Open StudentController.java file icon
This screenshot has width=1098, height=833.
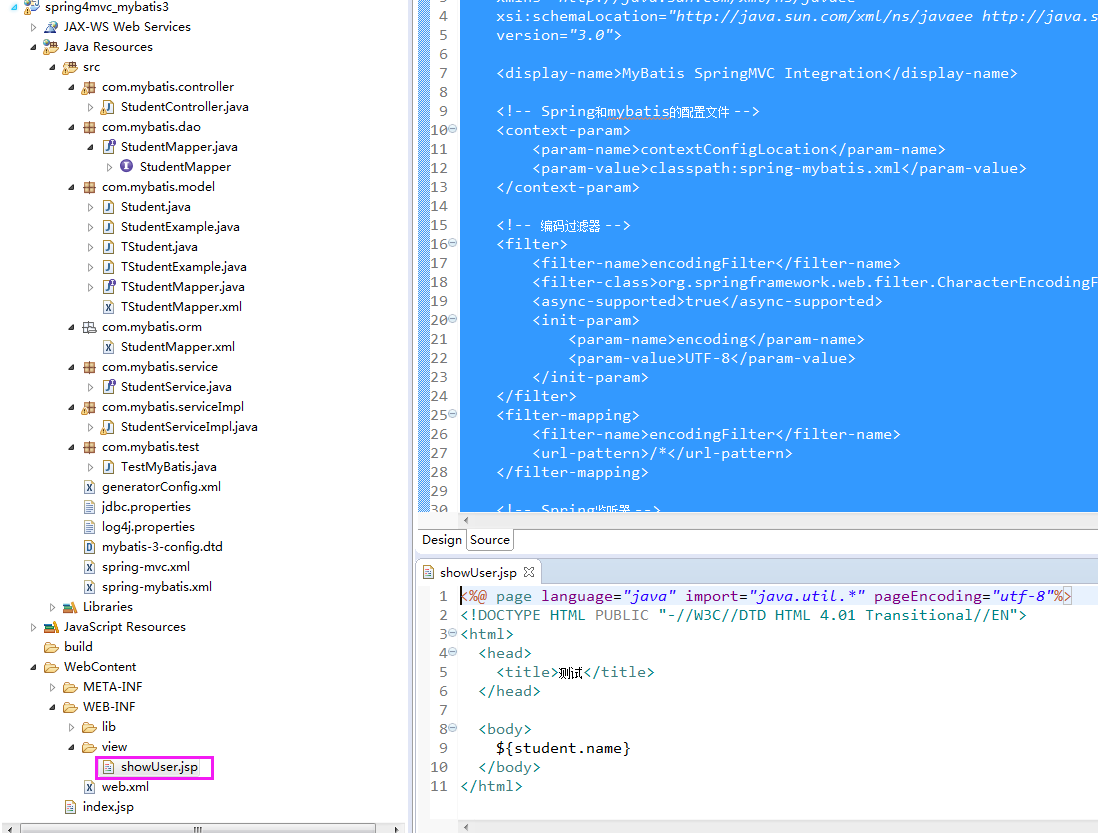[x=108, y=107]
